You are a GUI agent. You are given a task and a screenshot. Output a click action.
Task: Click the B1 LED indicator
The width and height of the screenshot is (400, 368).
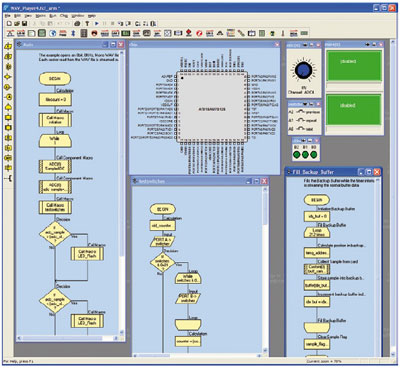click(305, 155)
